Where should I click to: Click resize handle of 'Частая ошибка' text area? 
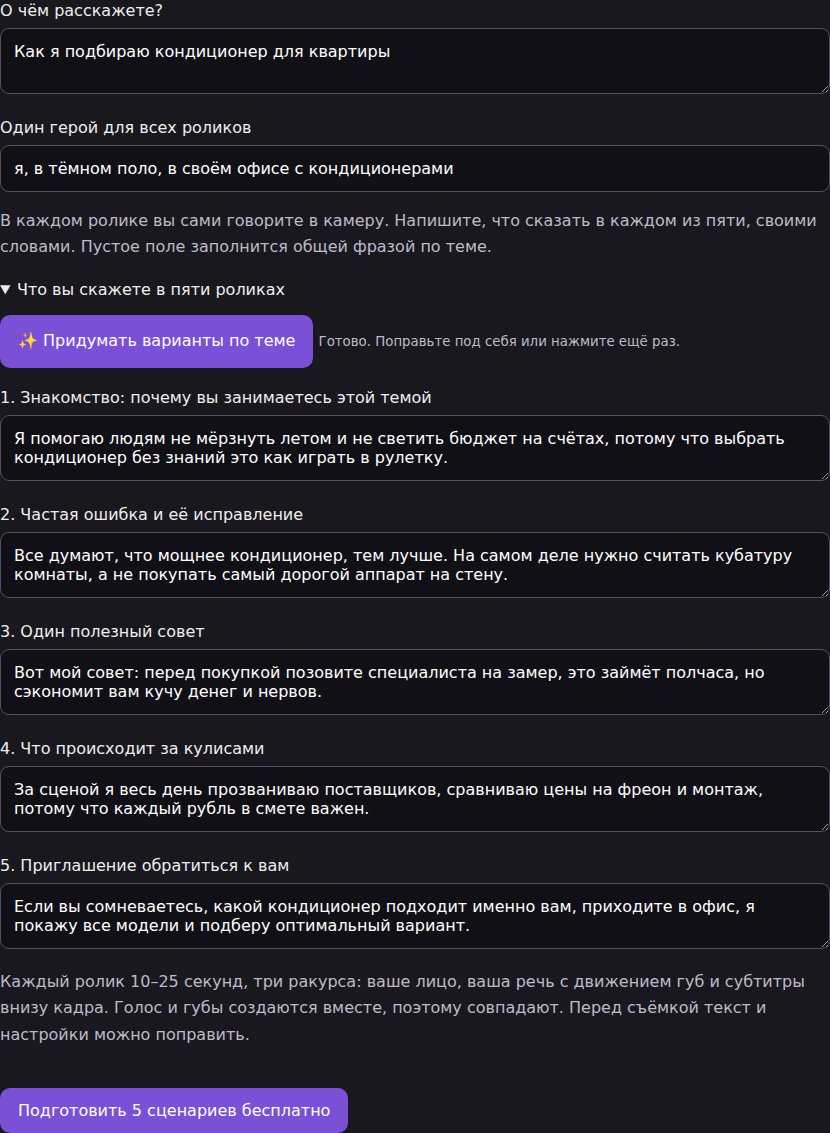[x=823, y=593]
